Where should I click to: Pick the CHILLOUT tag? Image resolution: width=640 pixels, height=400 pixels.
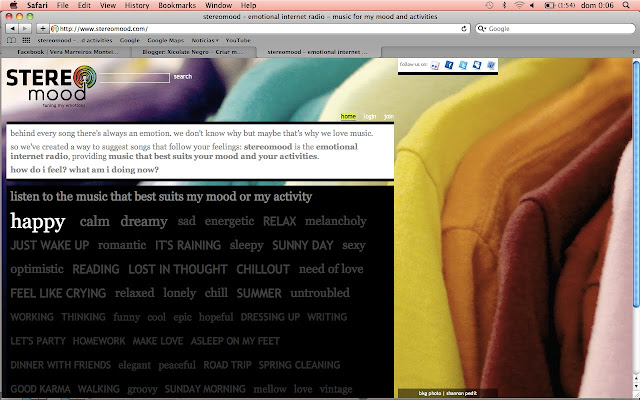pos(263,269)
